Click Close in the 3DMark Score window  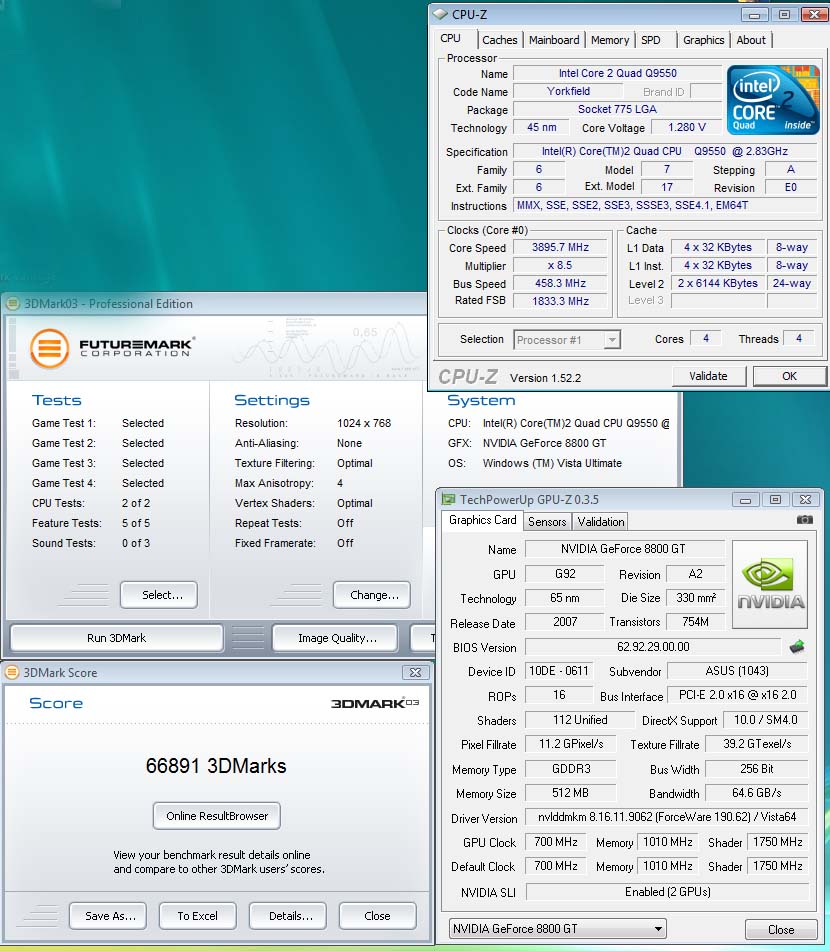pos(377,916)
